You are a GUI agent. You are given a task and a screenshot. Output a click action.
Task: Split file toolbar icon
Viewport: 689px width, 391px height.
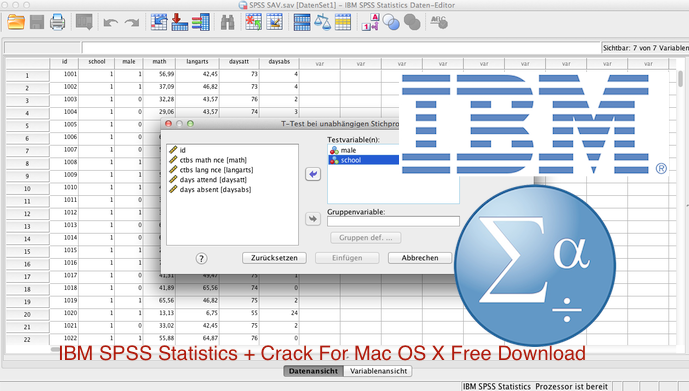tap(302, 22)
